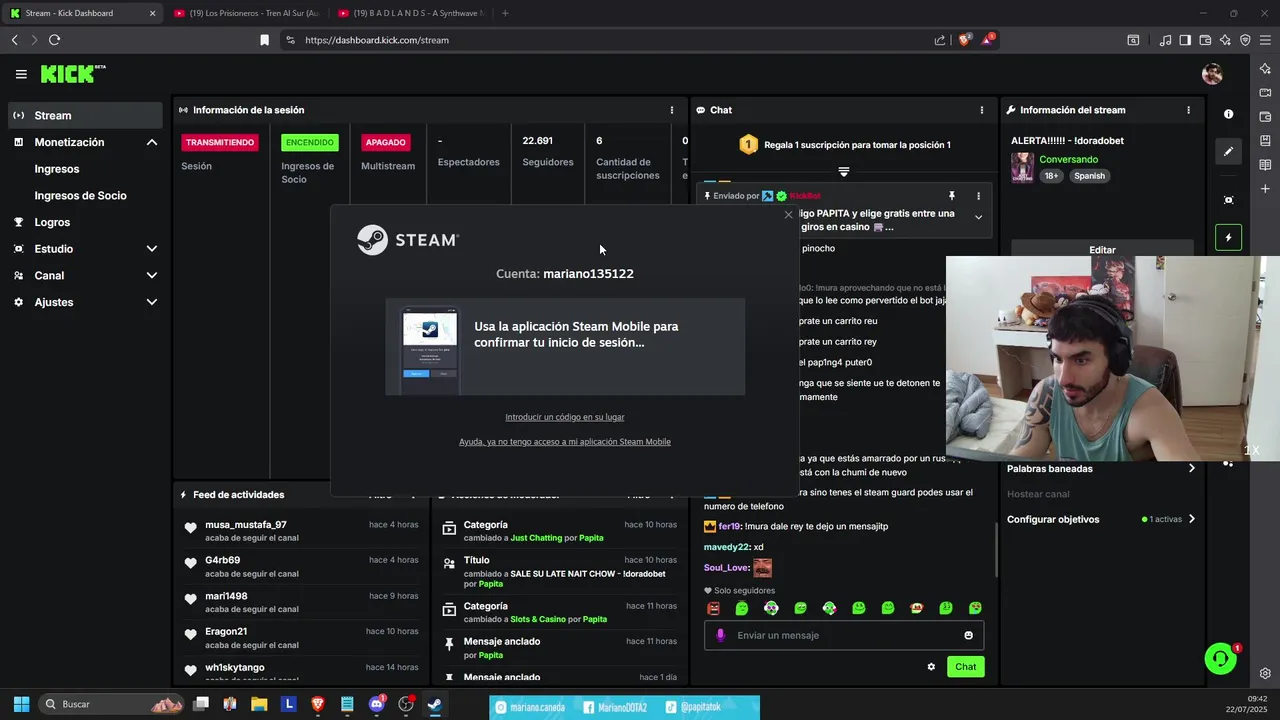Pick the red angry emote
The image size is (1280, 720).
(x=714, y=608)
